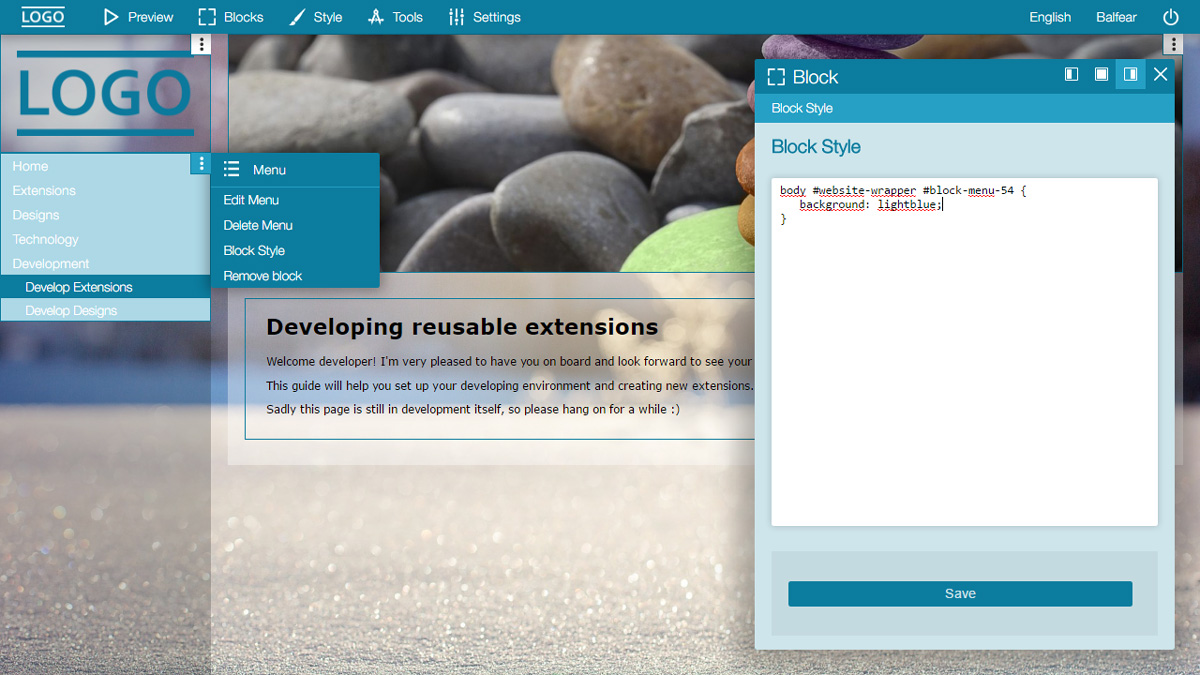Save the block style
The width and height of the screenshot is (1200, 675).
click(x=960, y=593)
